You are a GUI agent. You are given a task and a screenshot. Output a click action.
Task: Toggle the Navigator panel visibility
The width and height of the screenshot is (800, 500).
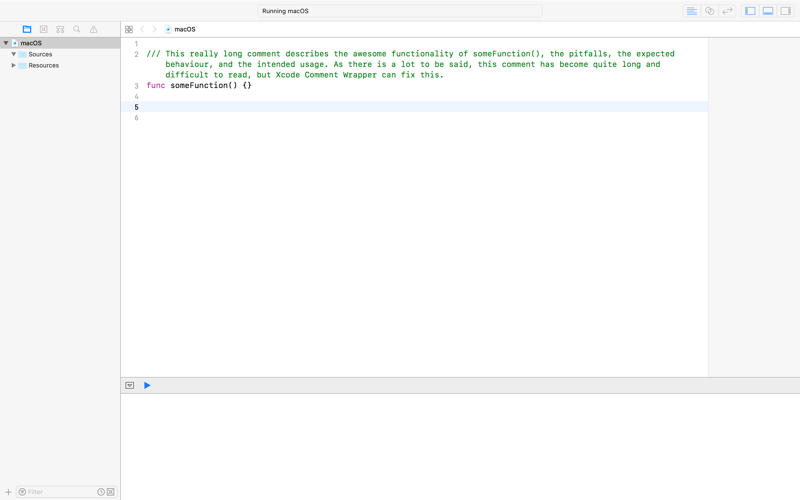point(750,11)
